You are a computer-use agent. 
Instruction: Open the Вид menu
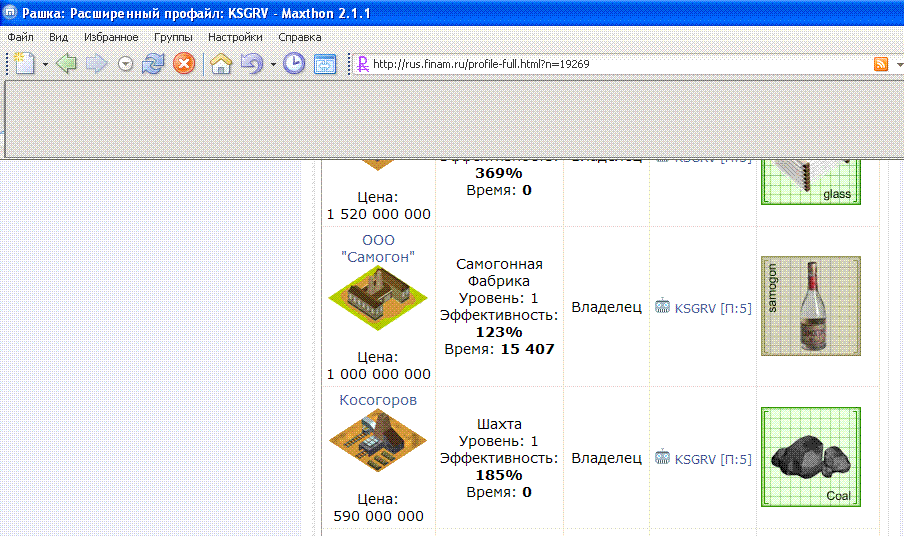58,37
